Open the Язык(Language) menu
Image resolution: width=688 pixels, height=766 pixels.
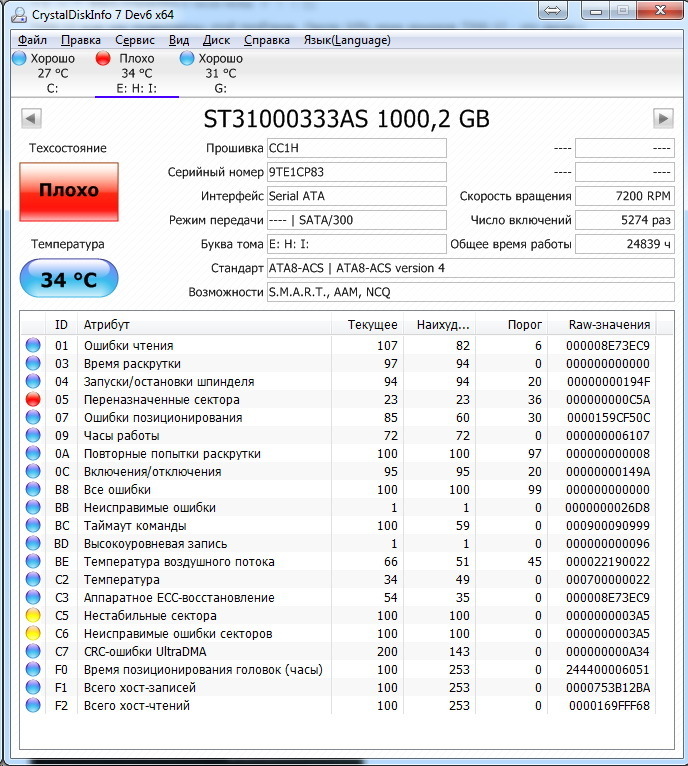[347, 40]
